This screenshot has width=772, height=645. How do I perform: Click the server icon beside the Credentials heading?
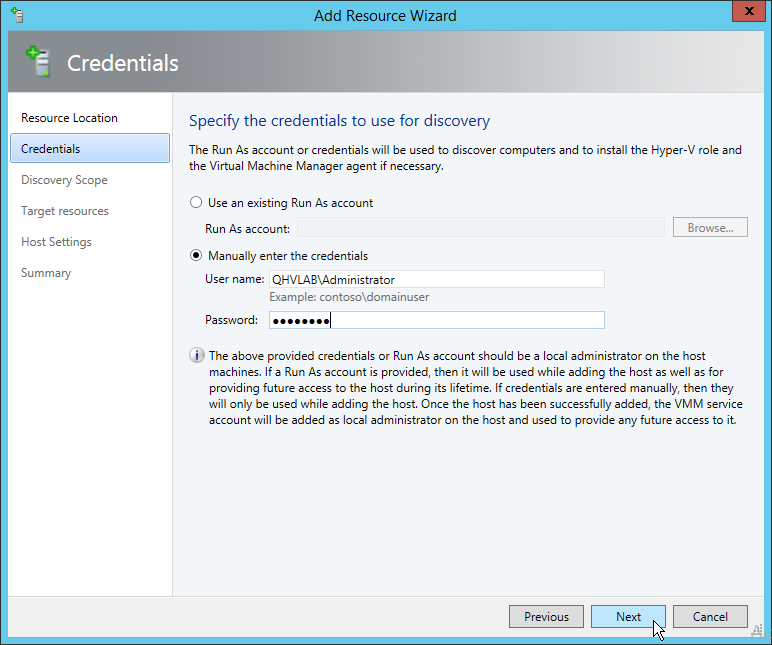tap(38, 63)
